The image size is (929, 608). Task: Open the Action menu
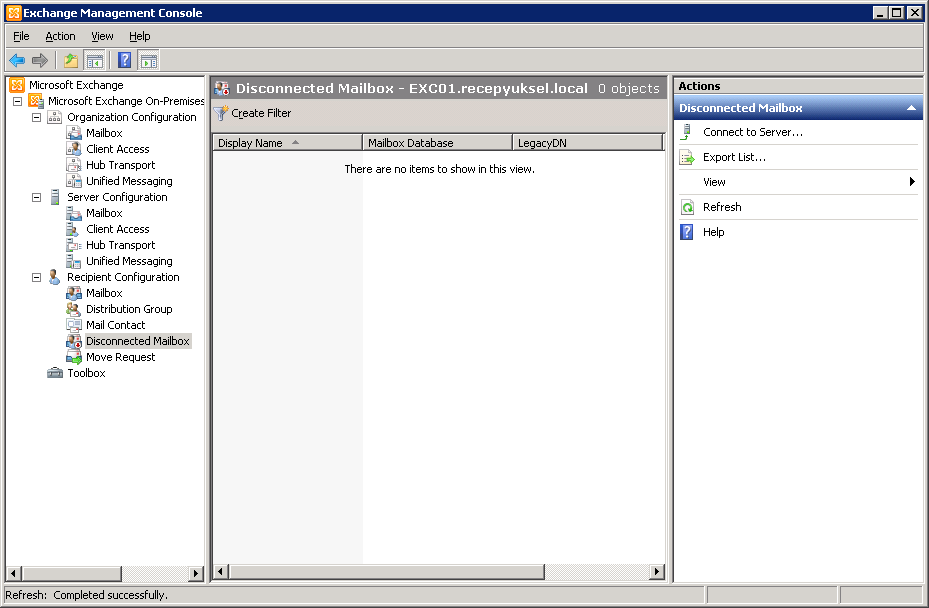click(60, 36)
